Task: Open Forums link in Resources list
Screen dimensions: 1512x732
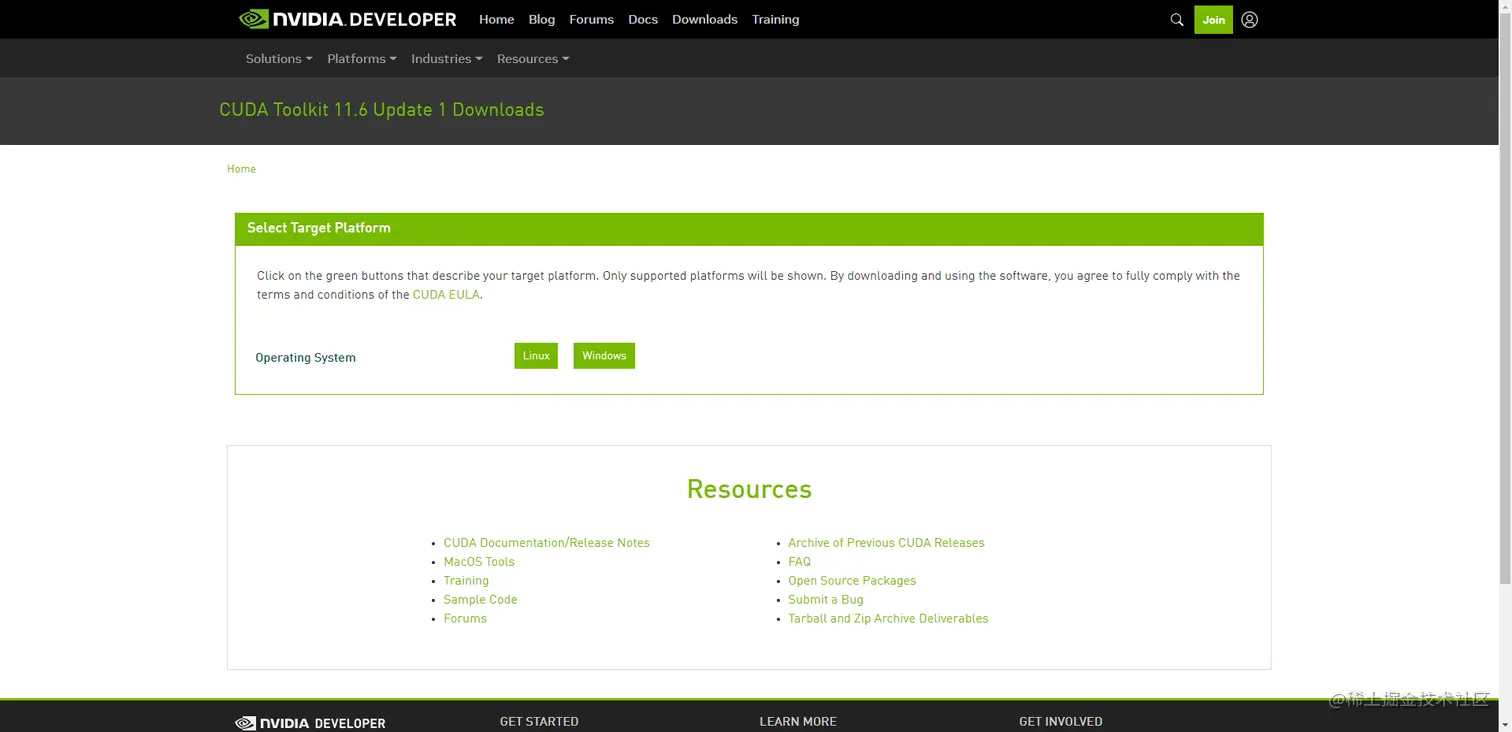Action: coord(465,619)
